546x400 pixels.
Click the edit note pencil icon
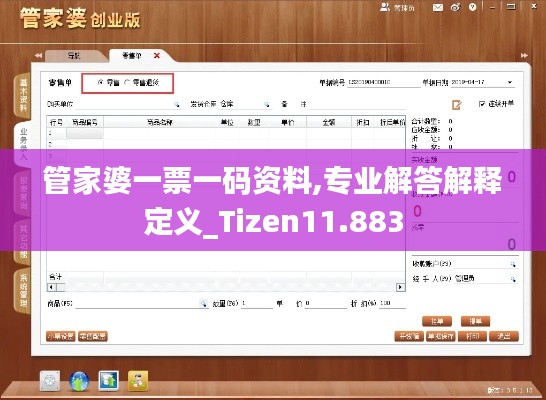pyautogui.click(x=457, y=104)
